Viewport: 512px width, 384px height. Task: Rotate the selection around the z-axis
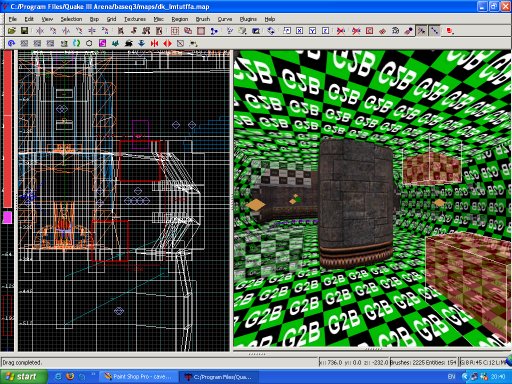pos(105,31)
